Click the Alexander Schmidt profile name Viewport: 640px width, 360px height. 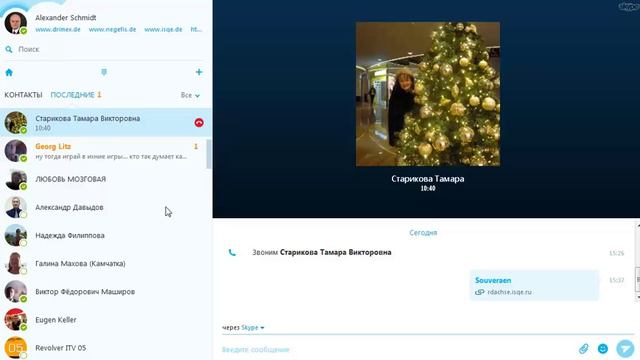coord(66,18)
